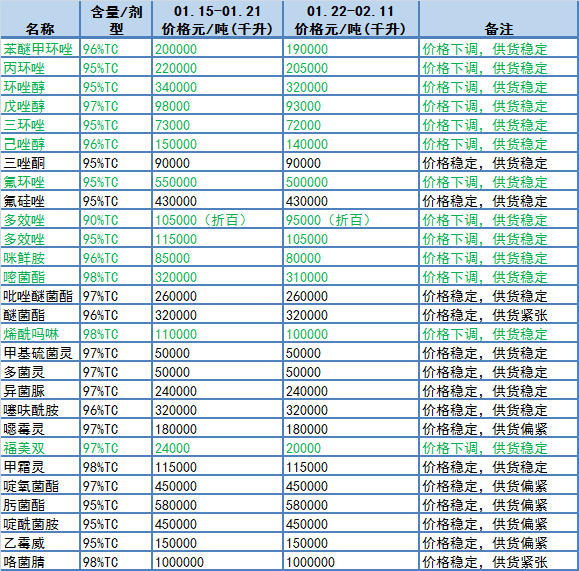
Task: Select the 吡唑醚菌酯 name cell
Action: (40, 296)
